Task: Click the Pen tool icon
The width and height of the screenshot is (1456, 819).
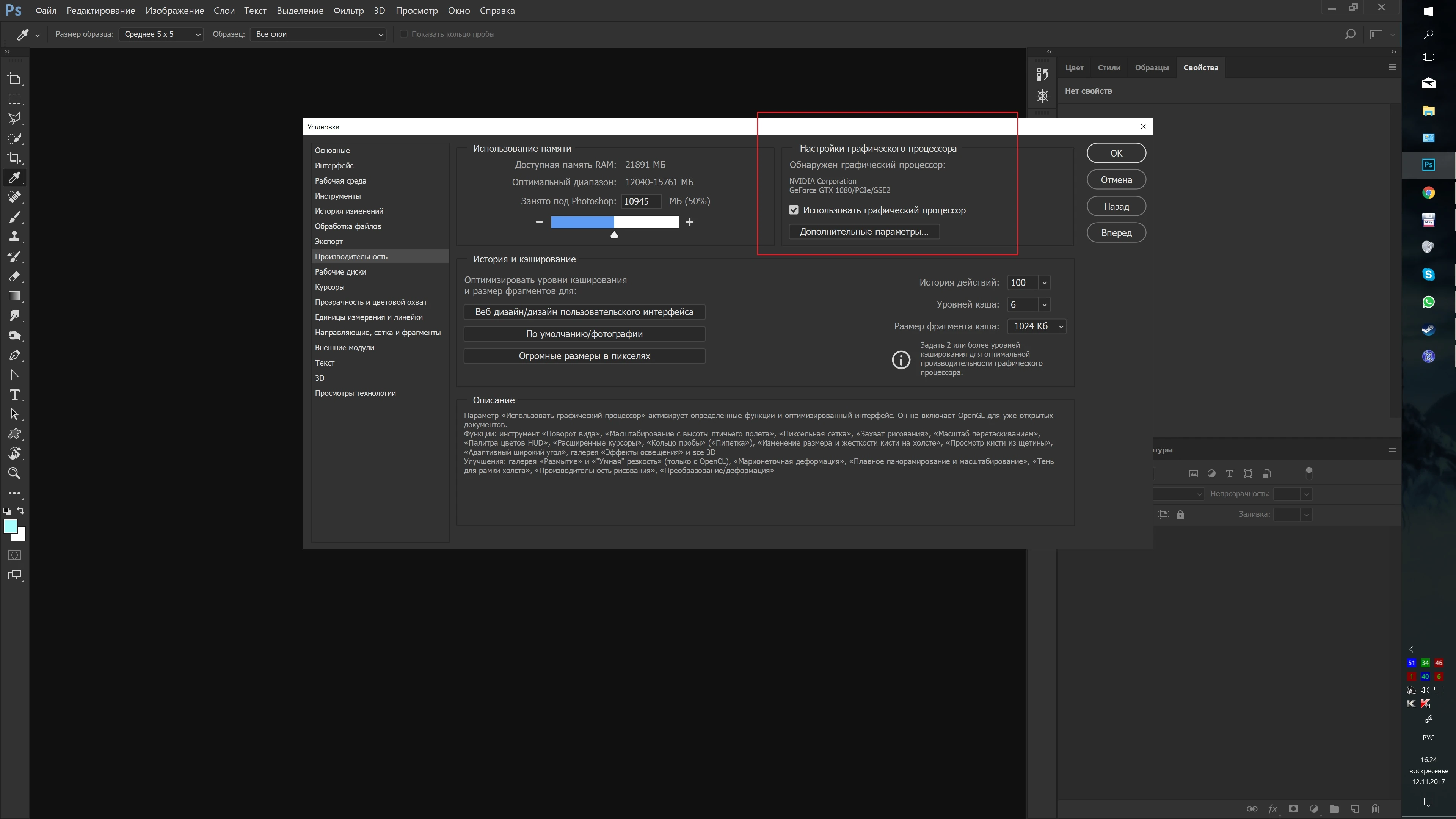Action: 14,355
